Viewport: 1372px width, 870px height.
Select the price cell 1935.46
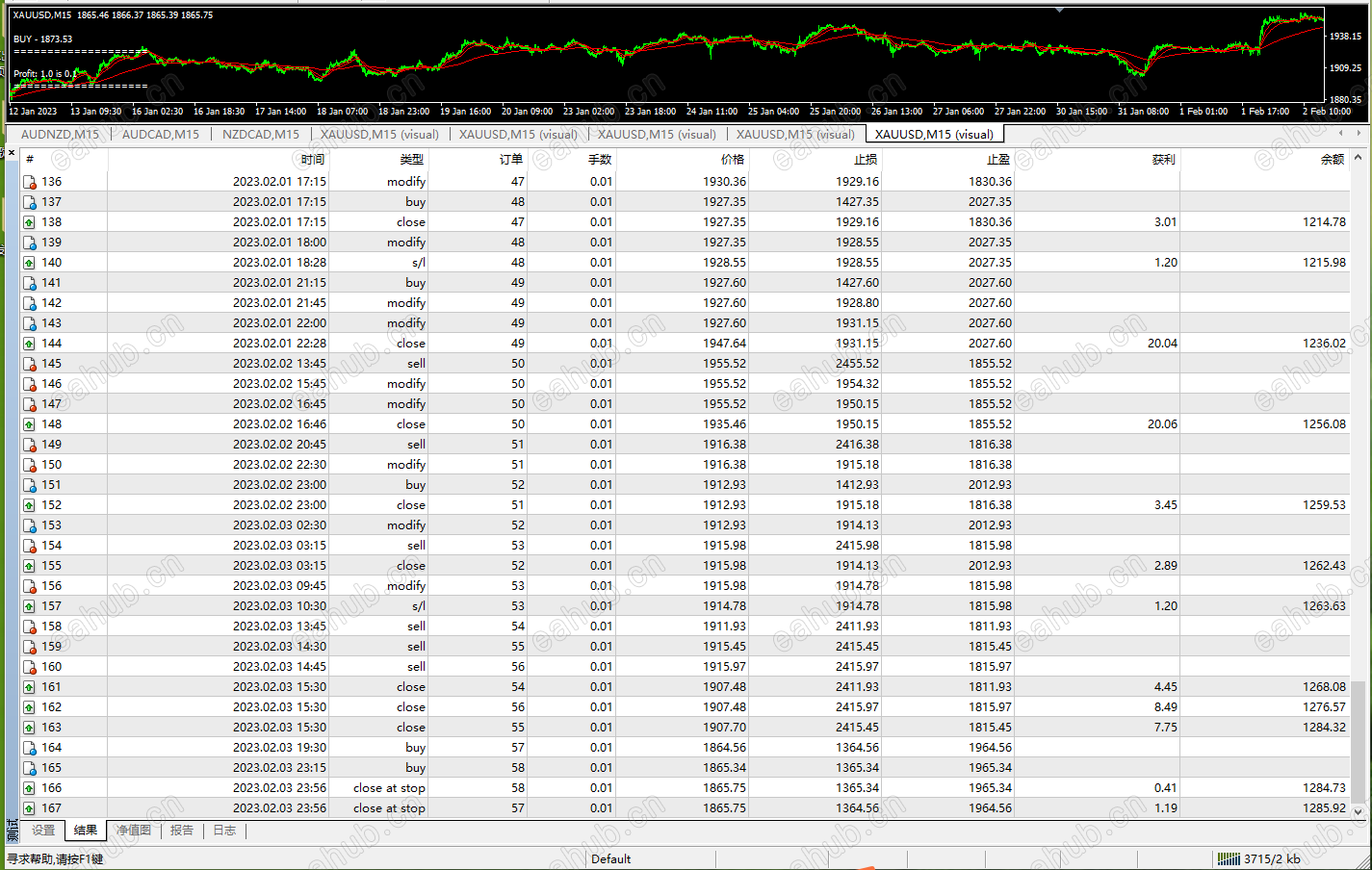[x=724, y=424]
